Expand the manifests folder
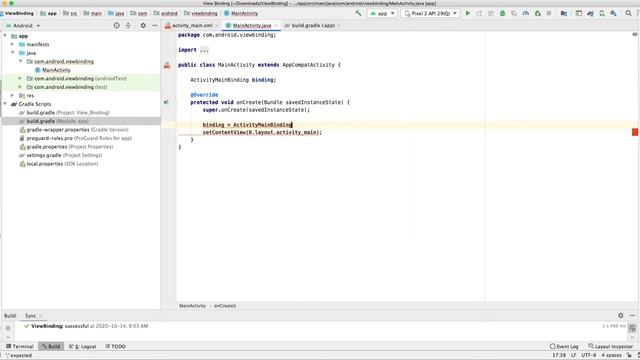 pyautogui.click(x=13, y=44)
